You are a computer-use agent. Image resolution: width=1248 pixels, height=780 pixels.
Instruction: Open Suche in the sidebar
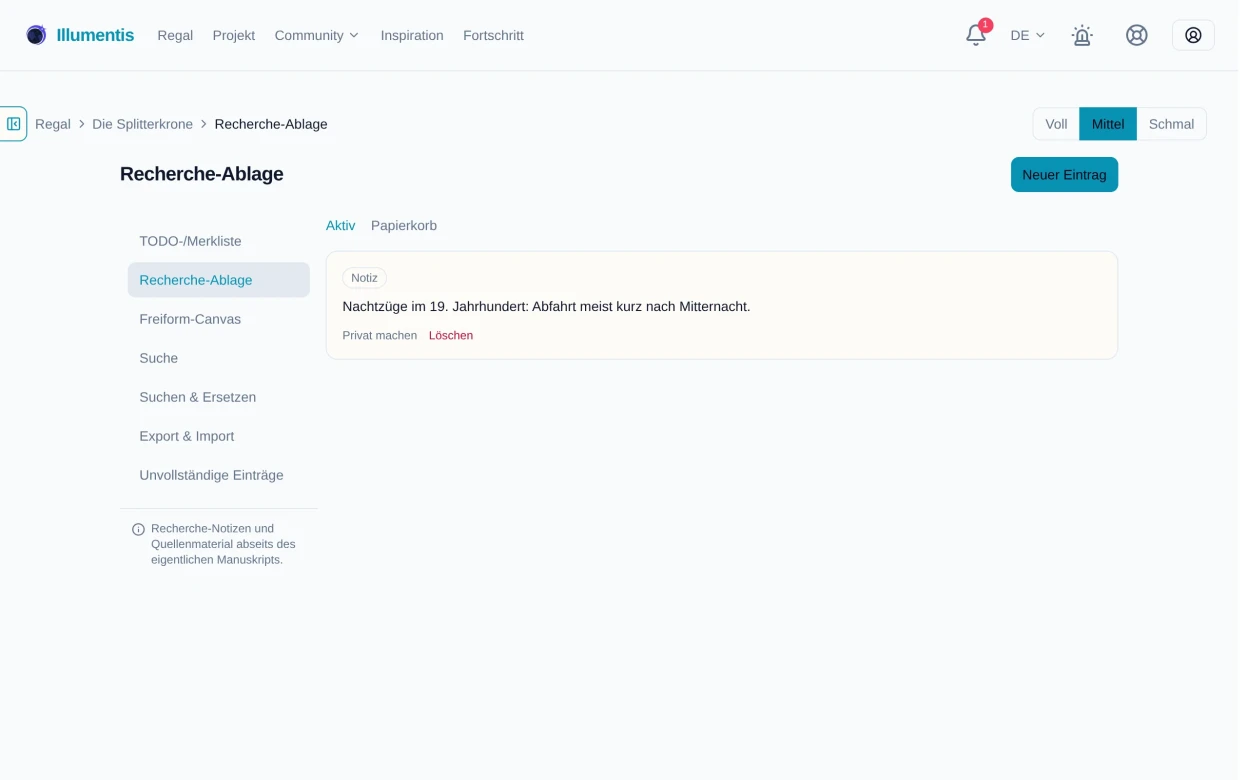(x=221, y=359)
